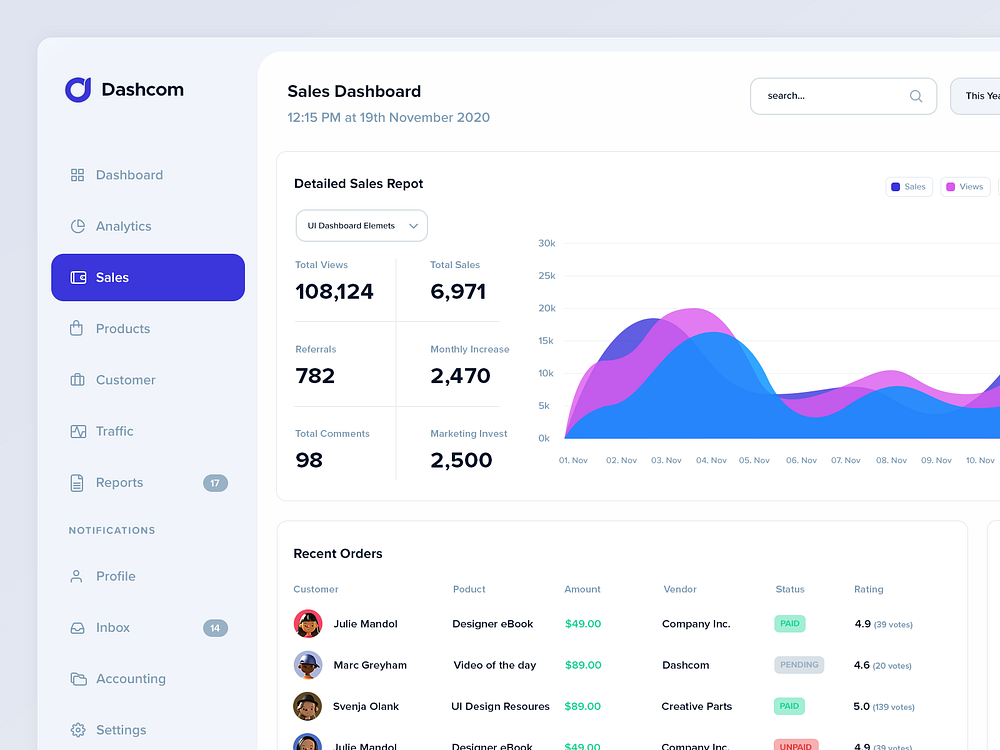Screen dimensions: 1000x750
Task: Click the search magnifier icon
Action: (915, 96)
